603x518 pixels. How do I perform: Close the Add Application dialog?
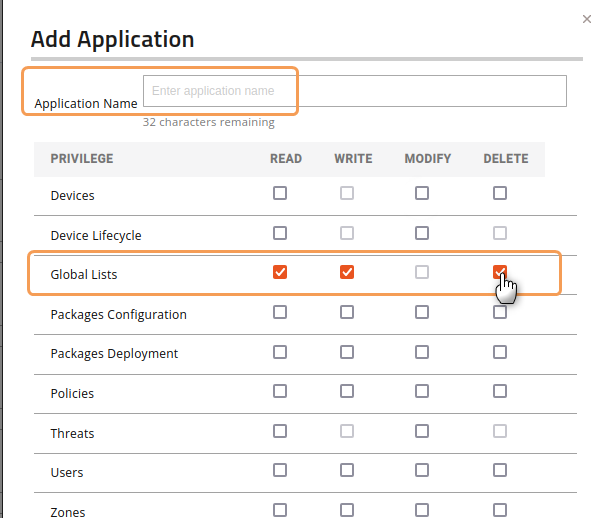(x=585, y=18)
